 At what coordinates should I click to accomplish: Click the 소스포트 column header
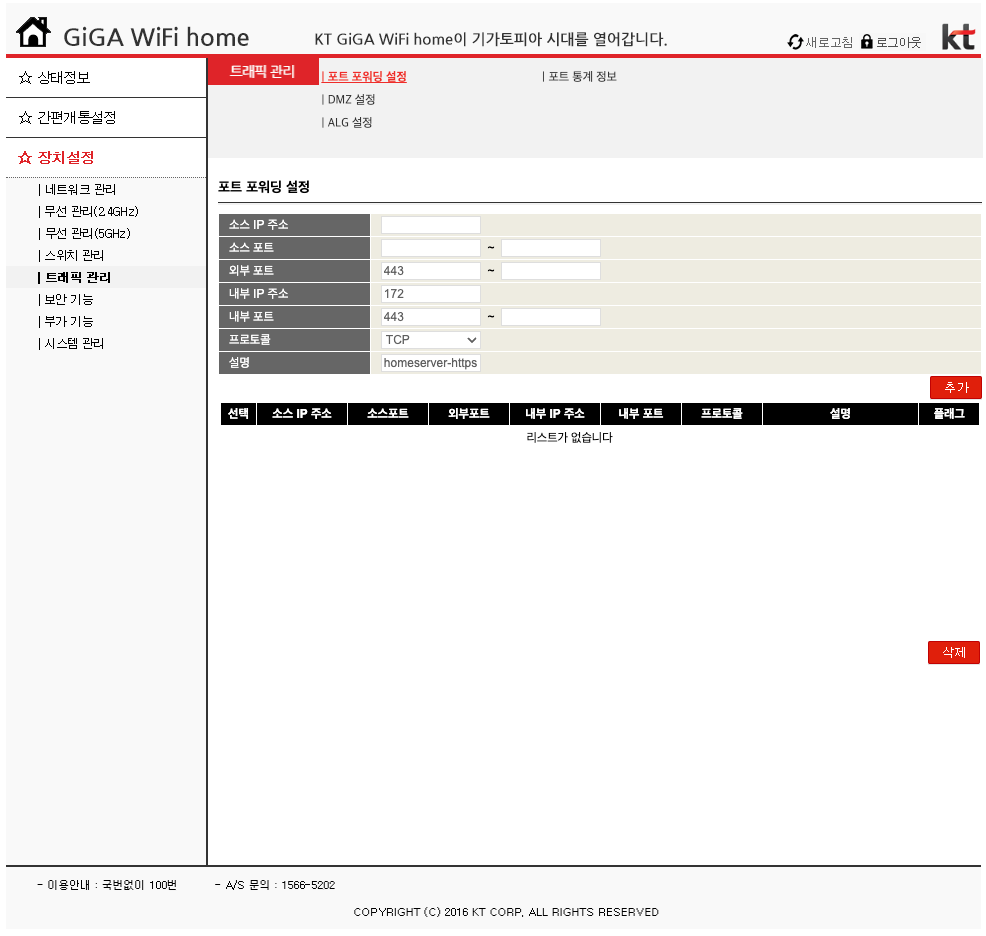[x=388, y=414]
